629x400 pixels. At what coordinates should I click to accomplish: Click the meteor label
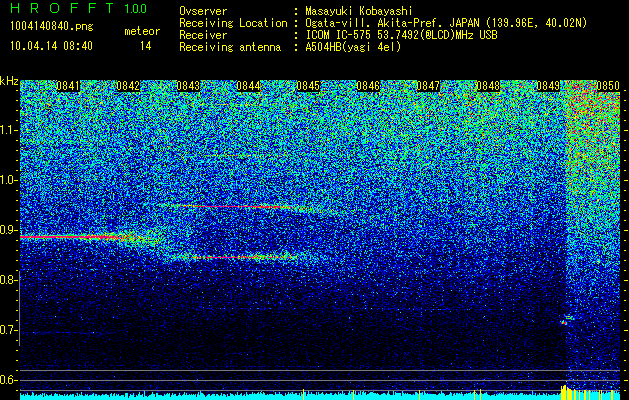tap(142, 31)
